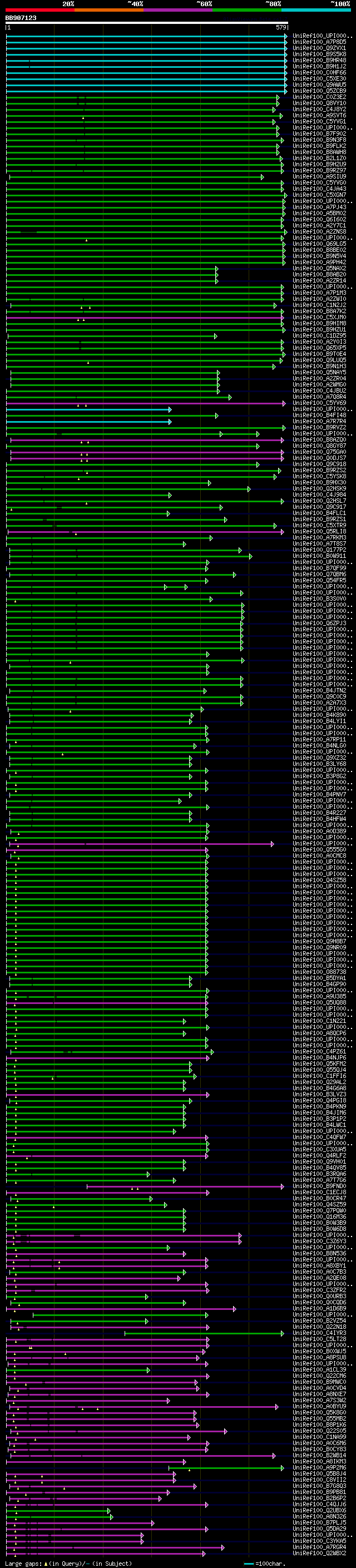Select hit label UniRef100_Q9LUQ5
356x1568 pixels.
tap(319, 360)
